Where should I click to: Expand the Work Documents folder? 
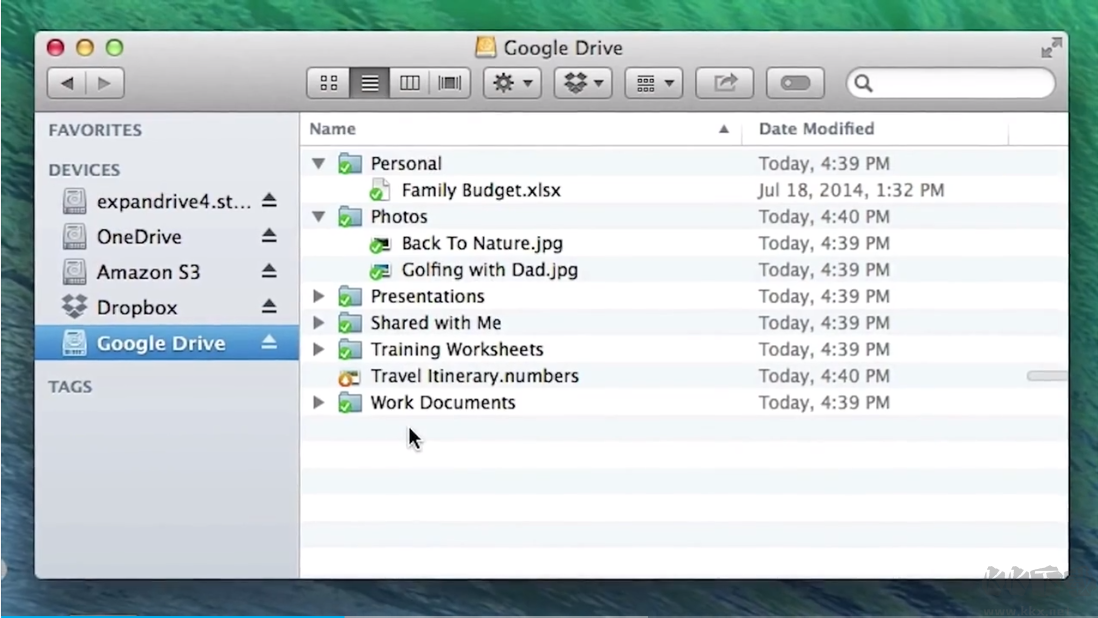pos(318,403)
